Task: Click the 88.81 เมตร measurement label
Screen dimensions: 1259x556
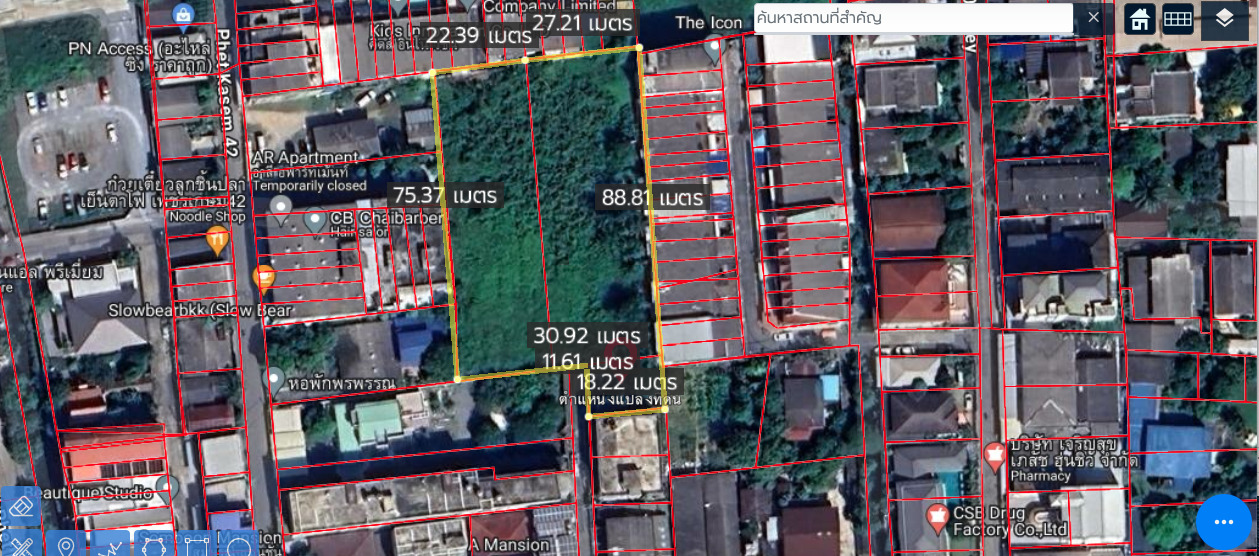Action: tap(652, 198)
